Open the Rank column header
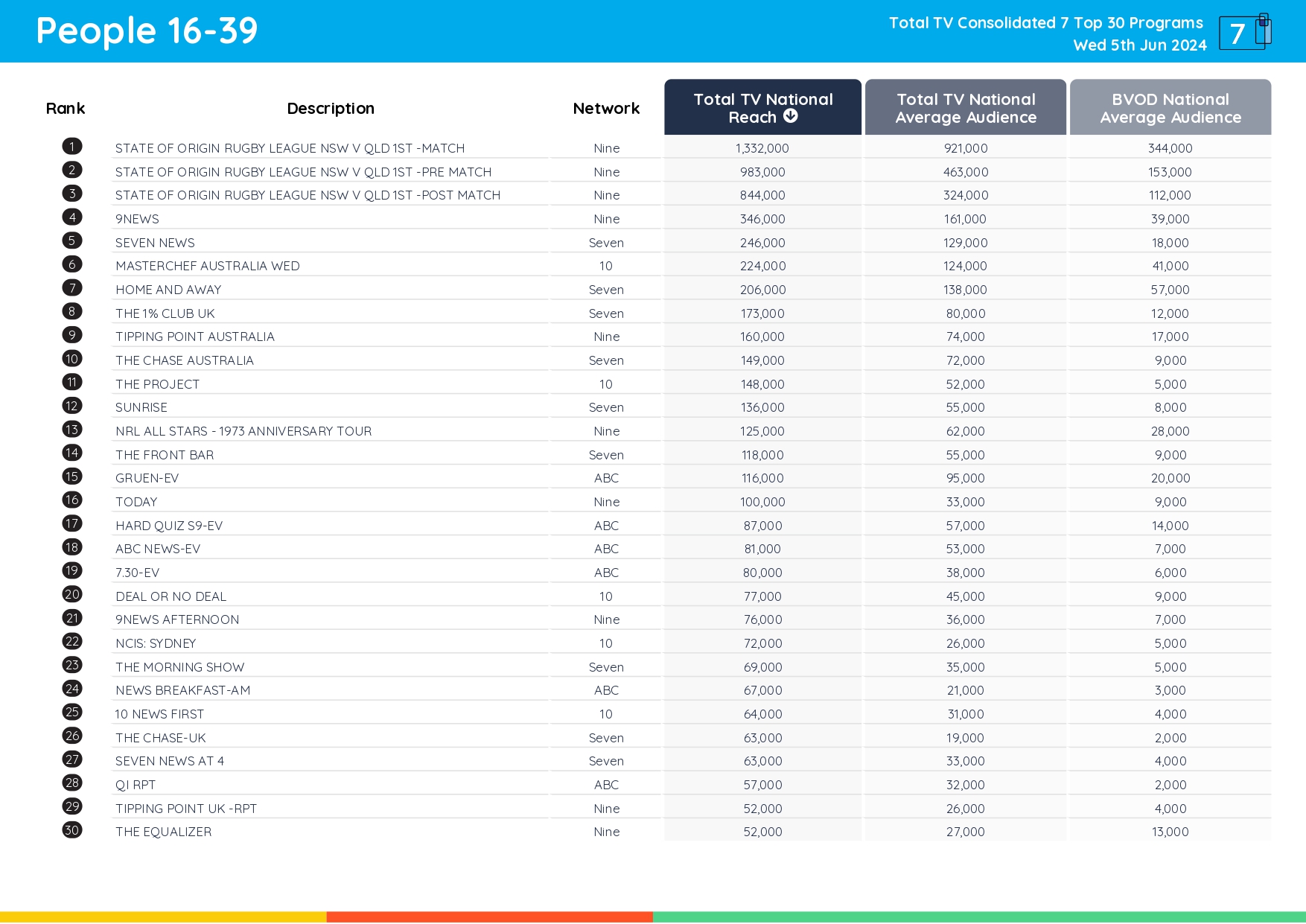This screenshot has width=1306, height=924. 65,108
